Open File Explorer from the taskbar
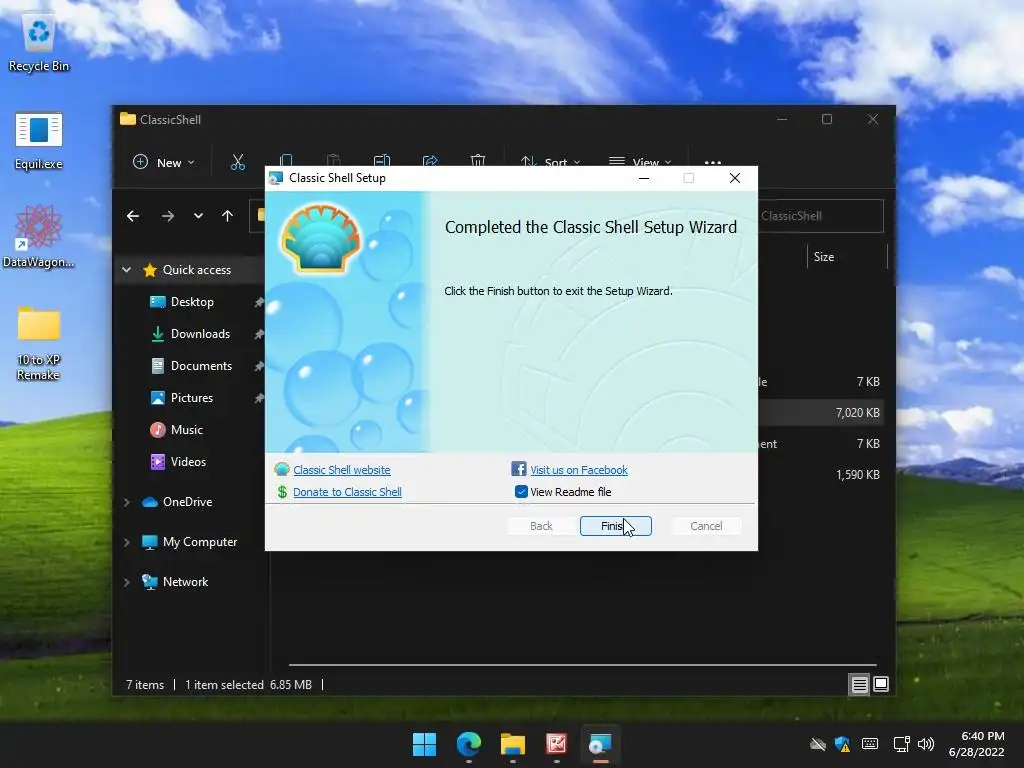Image resolution: width=1024 pixels, height=768 pixels. [513, 744]
